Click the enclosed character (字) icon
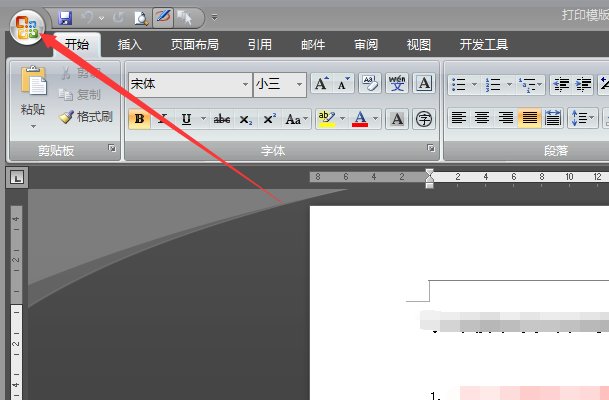609x400 pixels. click(424, 119)
